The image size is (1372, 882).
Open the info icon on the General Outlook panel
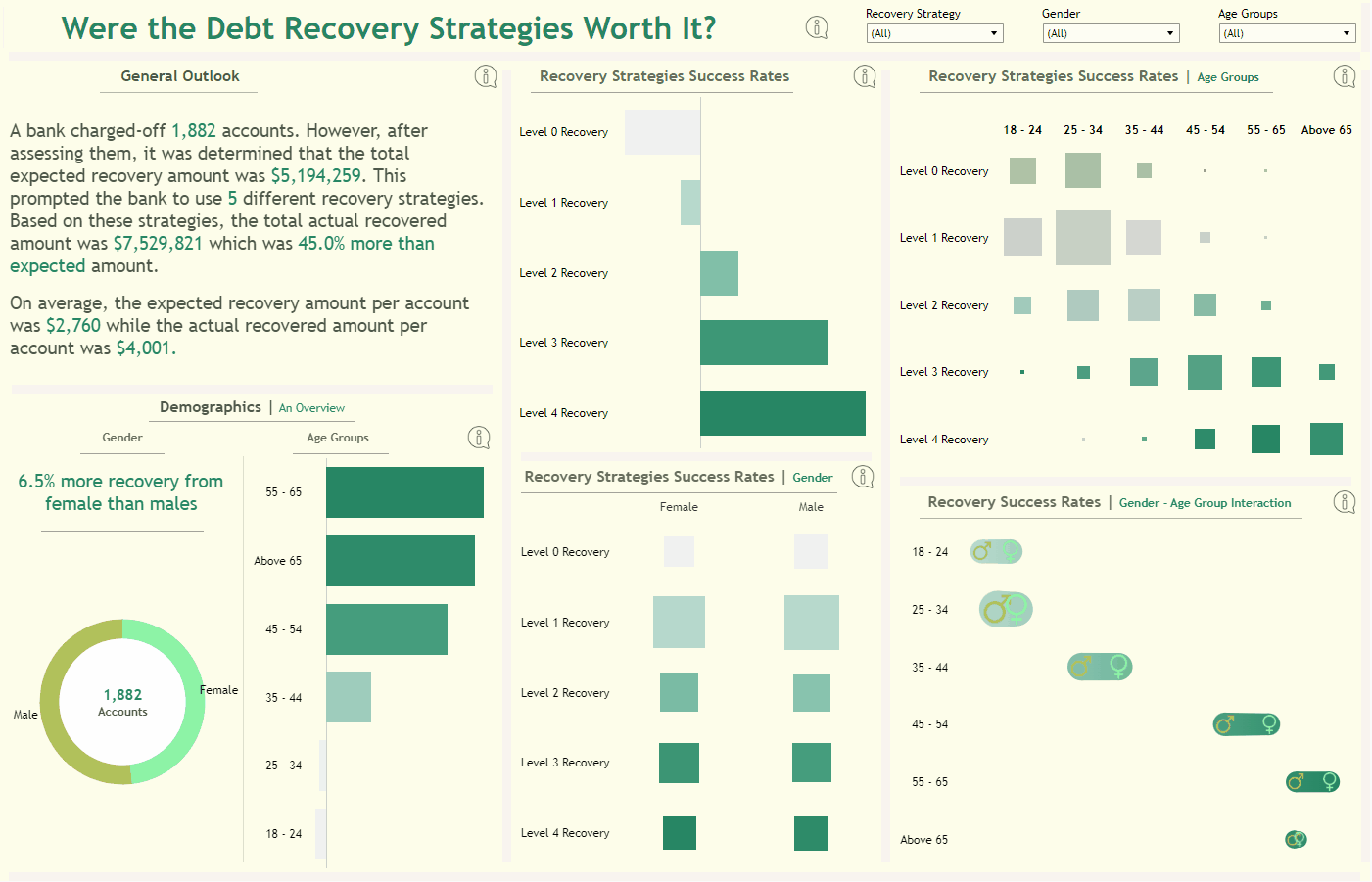[486, 75]
